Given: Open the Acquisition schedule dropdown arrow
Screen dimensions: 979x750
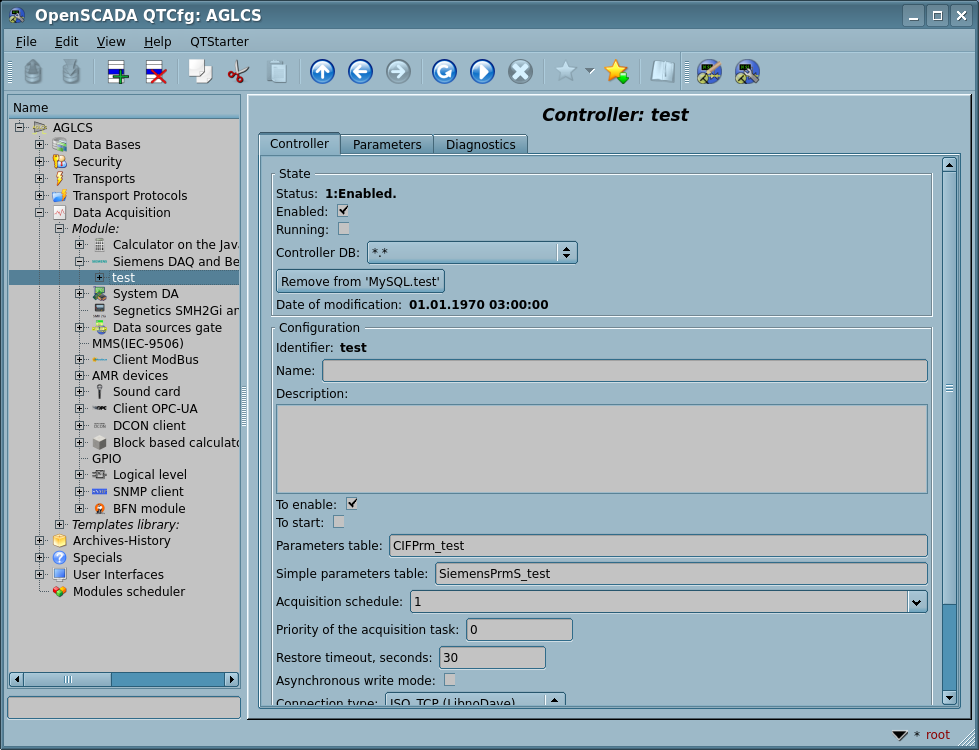Looking at the screenshot, I should pyautogui.click(x=917, y=601).
